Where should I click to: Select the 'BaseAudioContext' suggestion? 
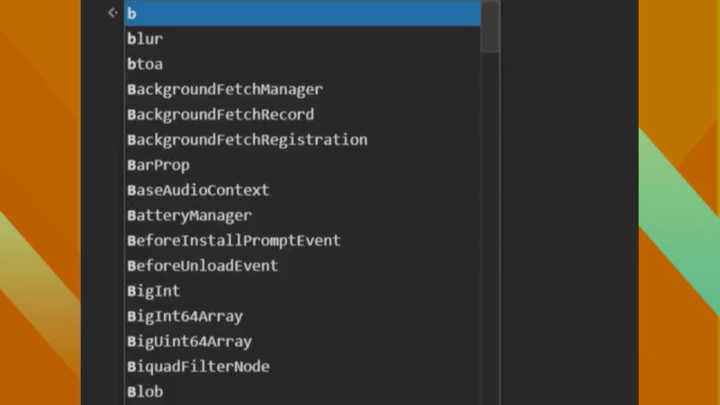(x=198, y=190)
